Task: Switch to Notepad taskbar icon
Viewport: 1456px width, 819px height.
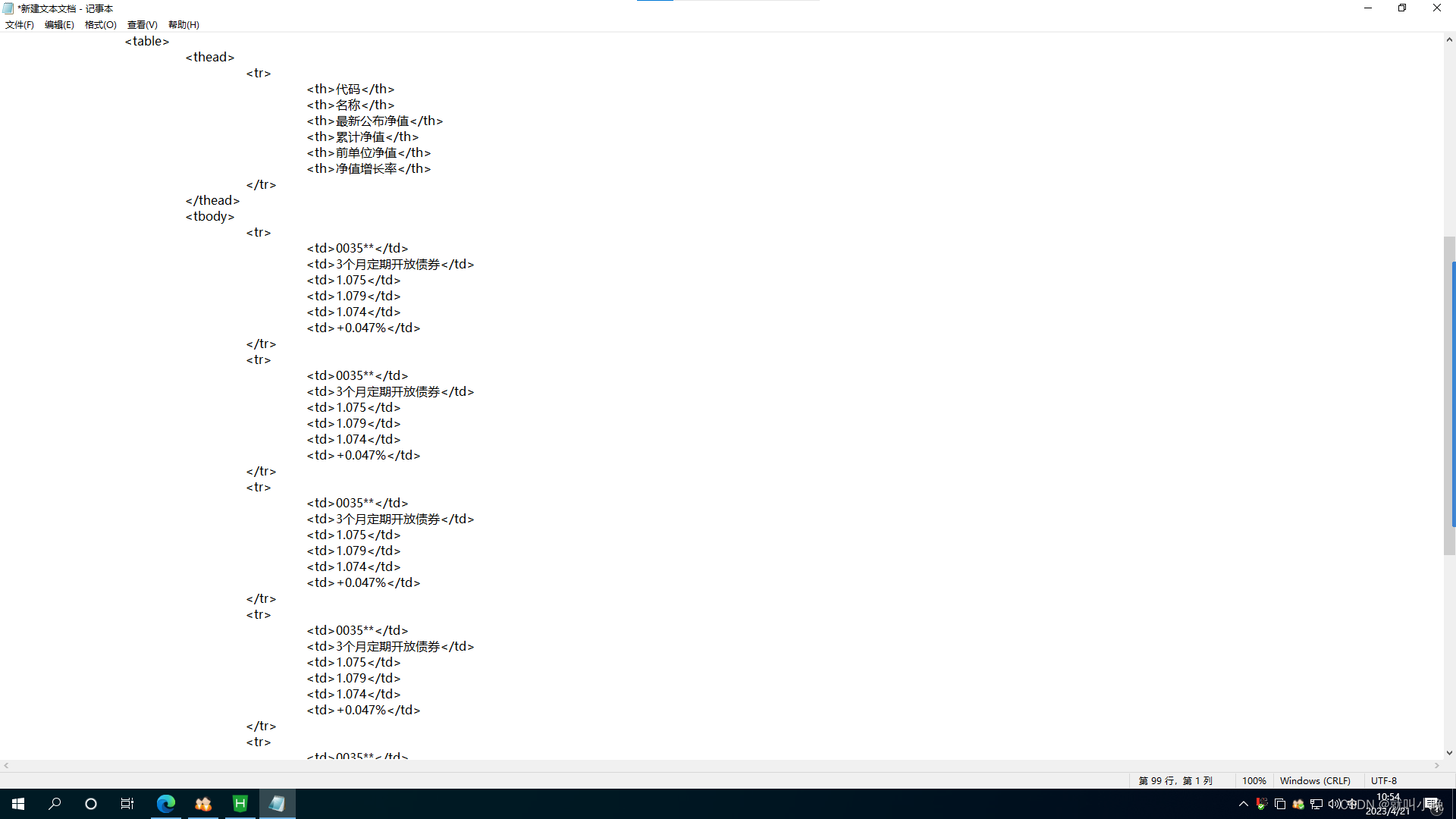Action: coord(277,804)
